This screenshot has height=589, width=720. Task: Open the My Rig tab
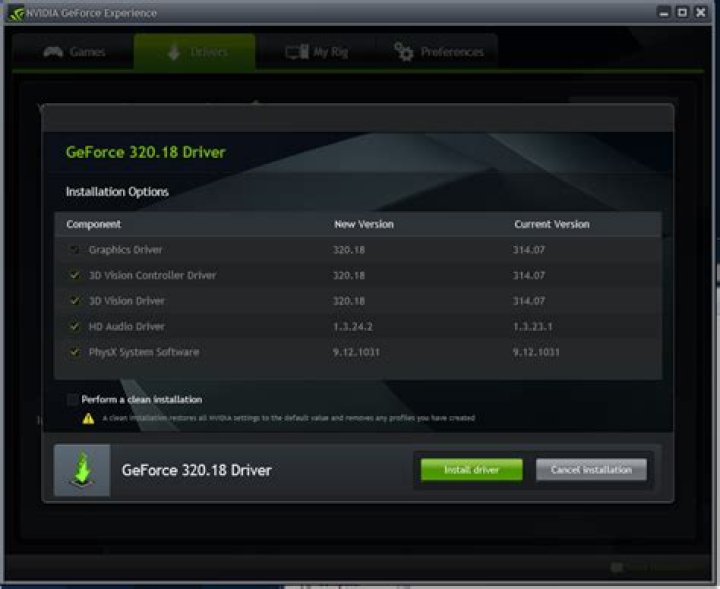(316, 52)
